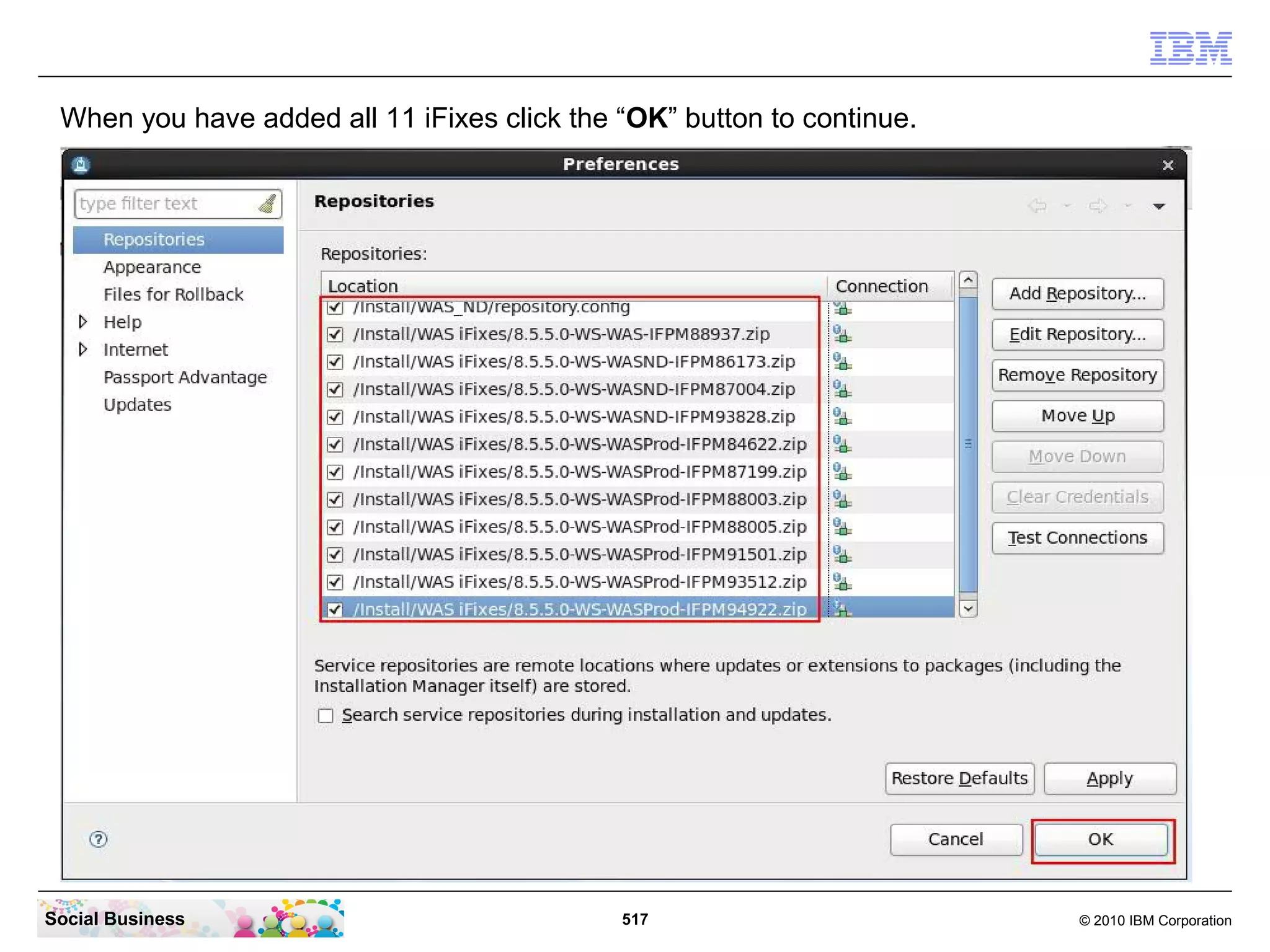
Task: Select Repositories in the preferences tree
Action: pos(178,240)
